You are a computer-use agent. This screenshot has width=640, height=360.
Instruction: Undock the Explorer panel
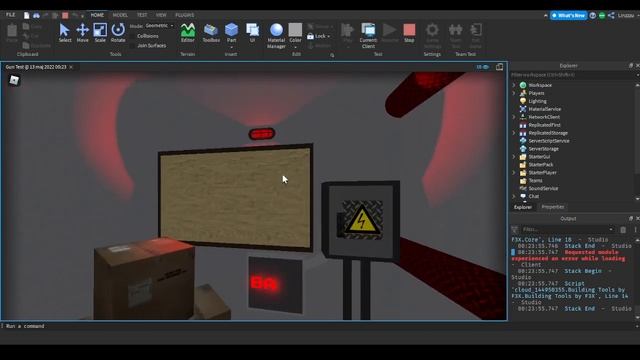coord(631,65)
